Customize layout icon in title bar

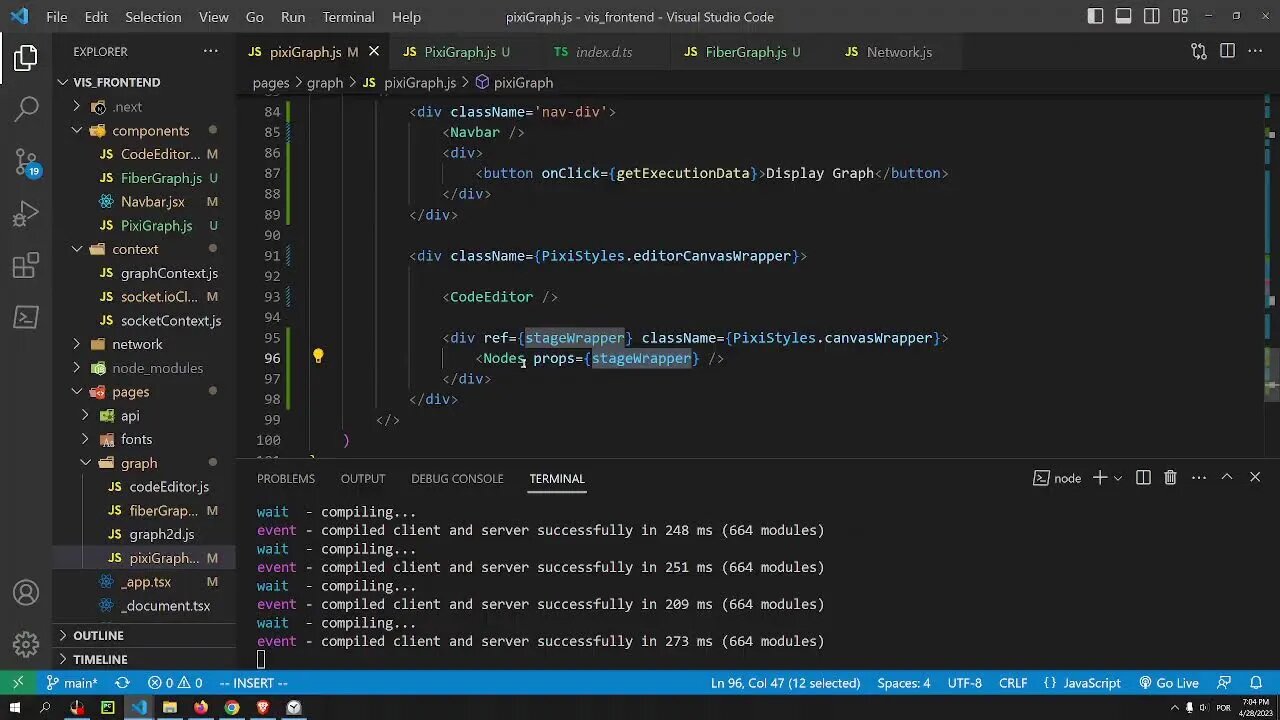1180,16
